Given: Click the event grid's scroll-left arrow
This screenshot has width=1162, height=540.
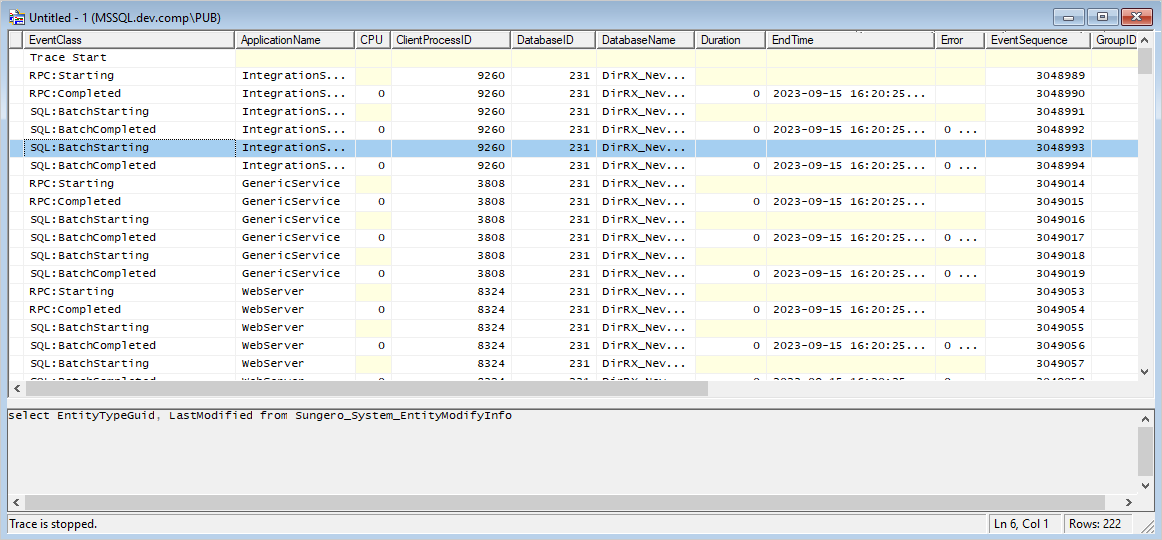Looking at the screenshot, I should coord(15,389).
